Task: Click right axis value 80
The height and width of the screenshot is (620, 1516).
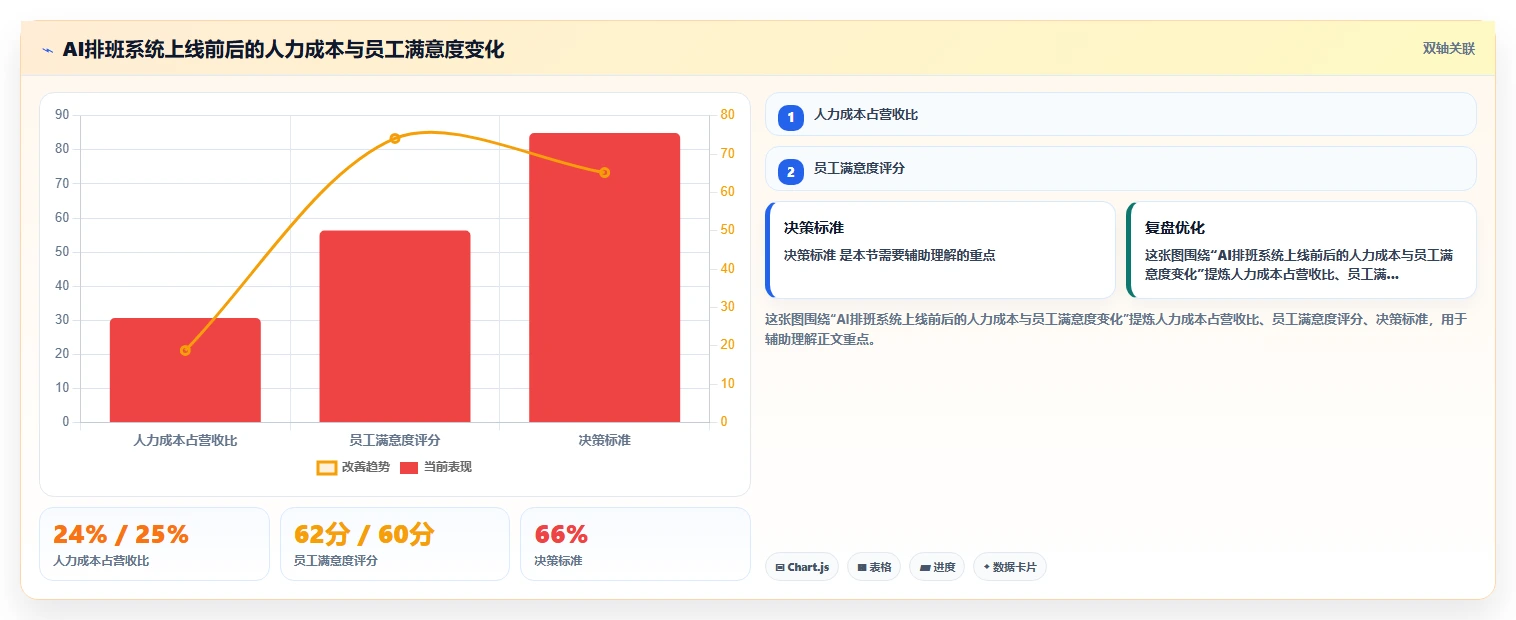Action: 727,115
